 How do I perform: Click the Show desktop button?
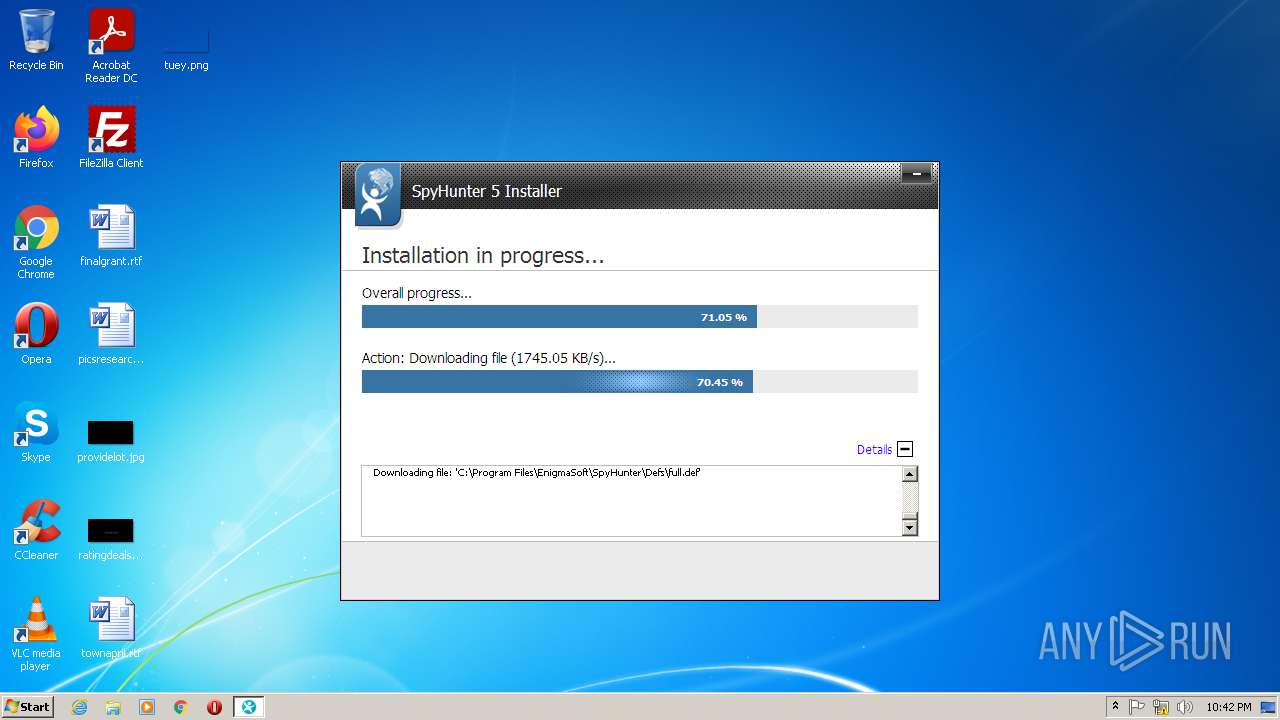coord(1269,707)
